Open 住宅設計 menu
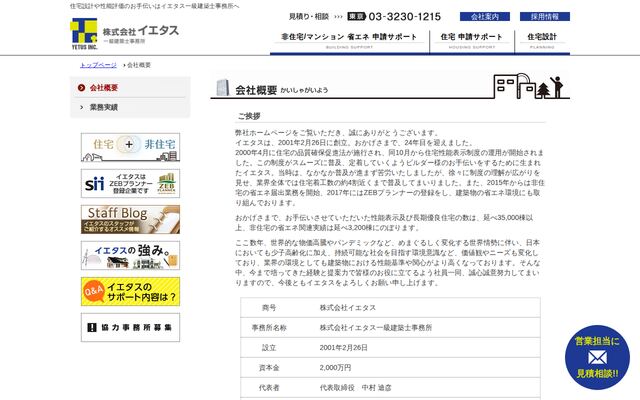 pos(542,41)
